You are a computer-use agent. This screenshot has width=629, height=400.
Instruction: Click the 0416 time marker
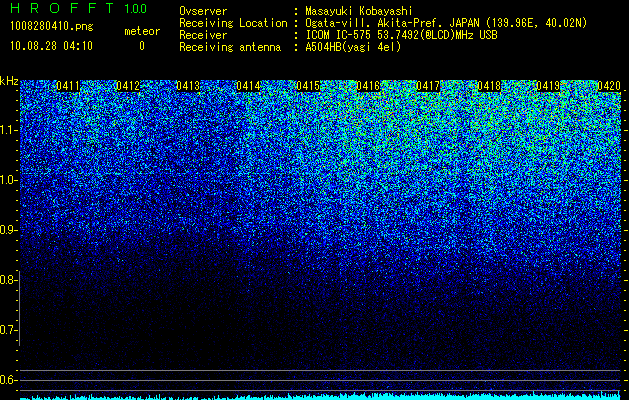[368, 86]
